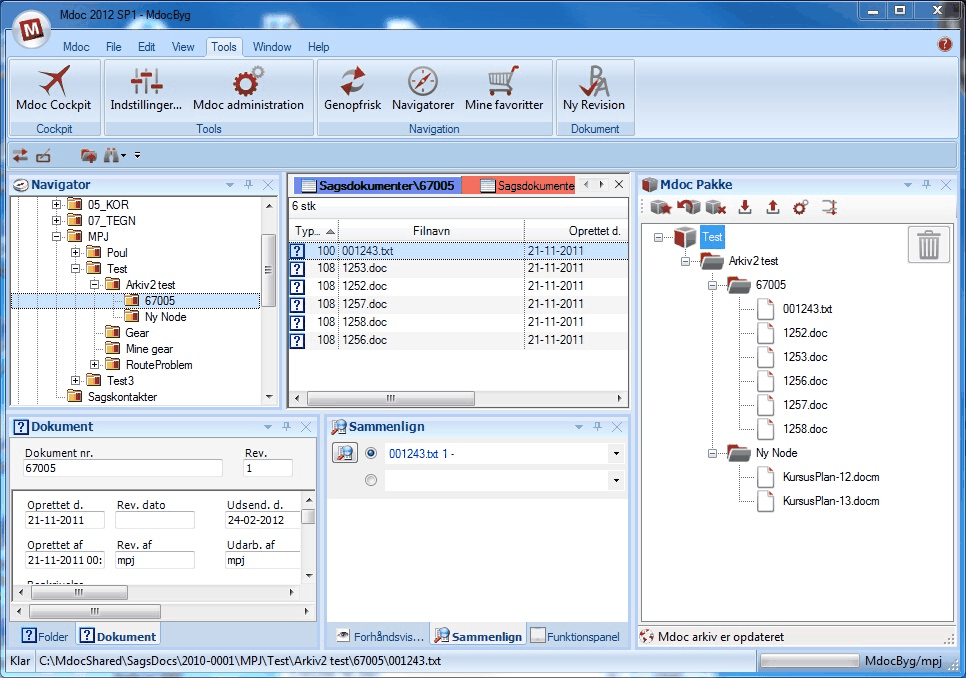This screenshot has width=966, height=678.
Task: Expand the RouteProblem folder node
Action: (94, 365)
